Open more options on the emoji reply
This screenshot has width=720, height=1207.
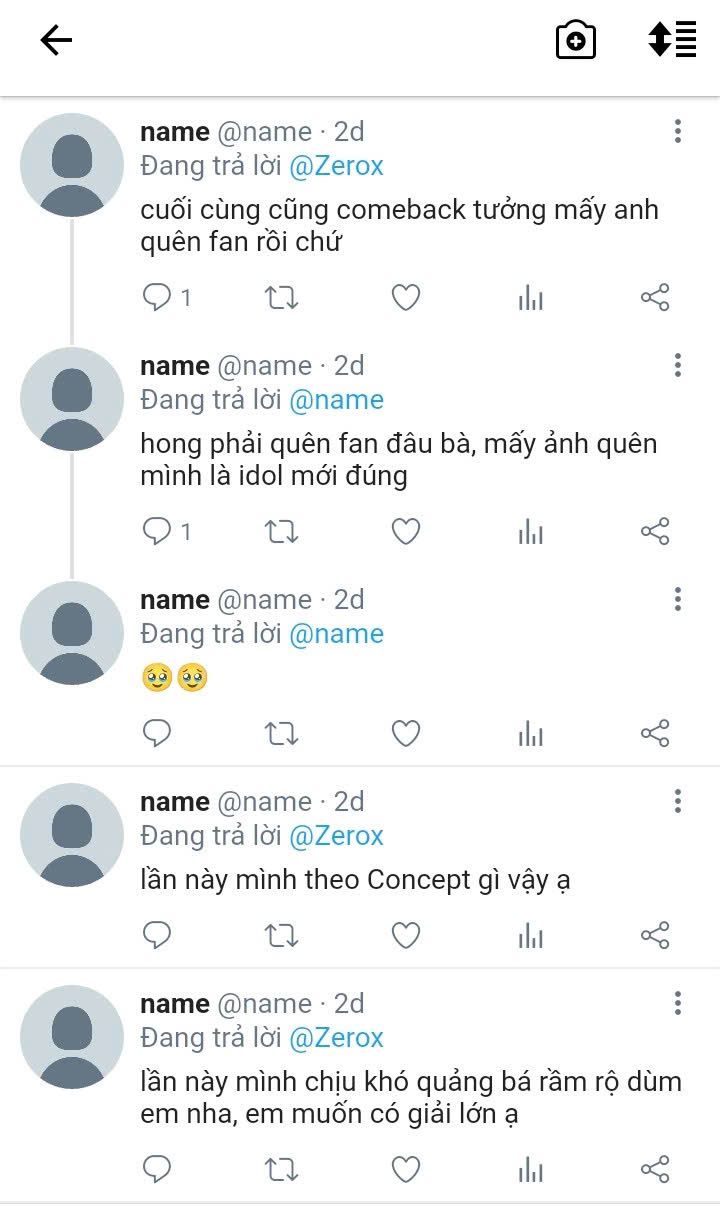[x=678, y=599]
